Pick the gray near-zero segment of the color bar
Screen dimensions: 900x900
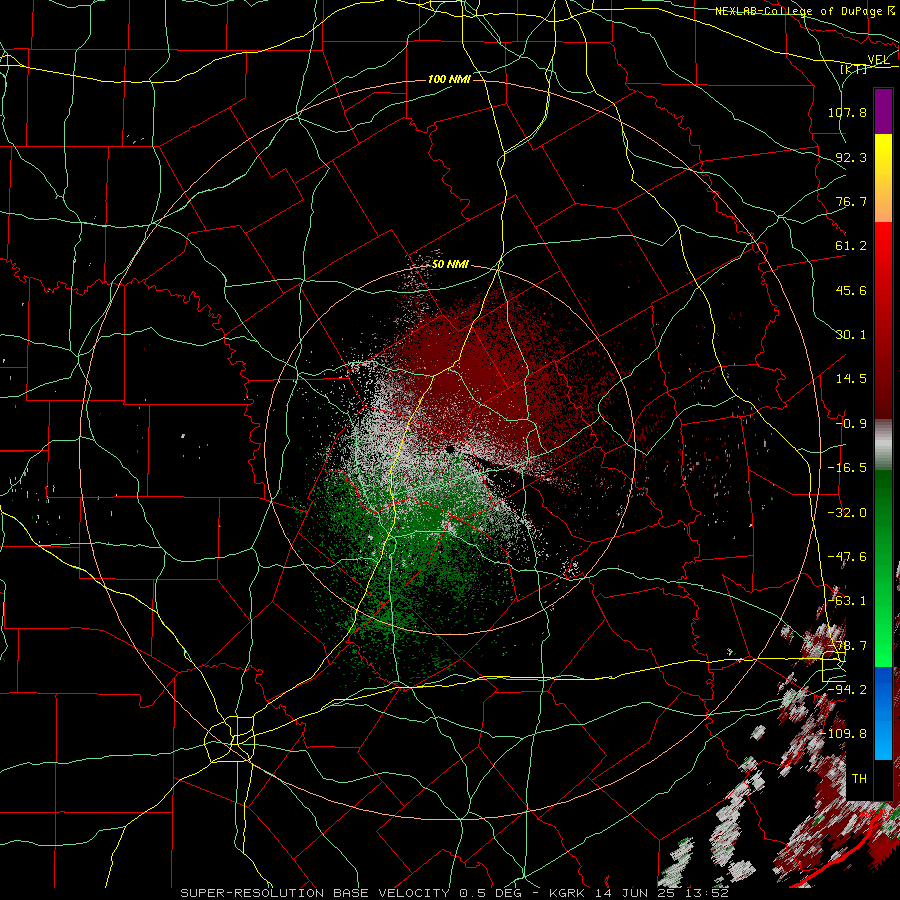(x=883, y=445)
